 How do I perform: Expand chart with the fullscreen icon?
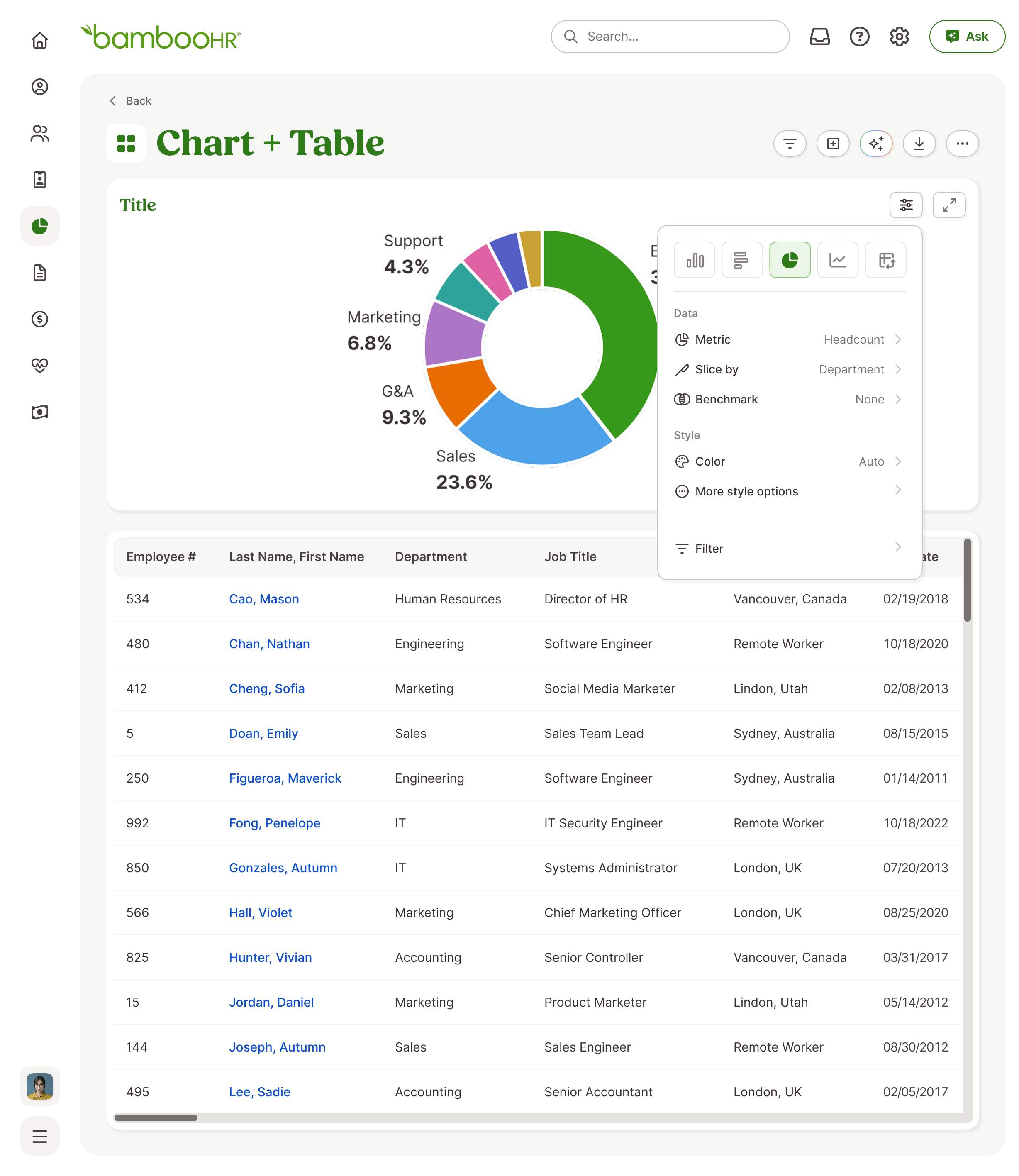point(949,205)
